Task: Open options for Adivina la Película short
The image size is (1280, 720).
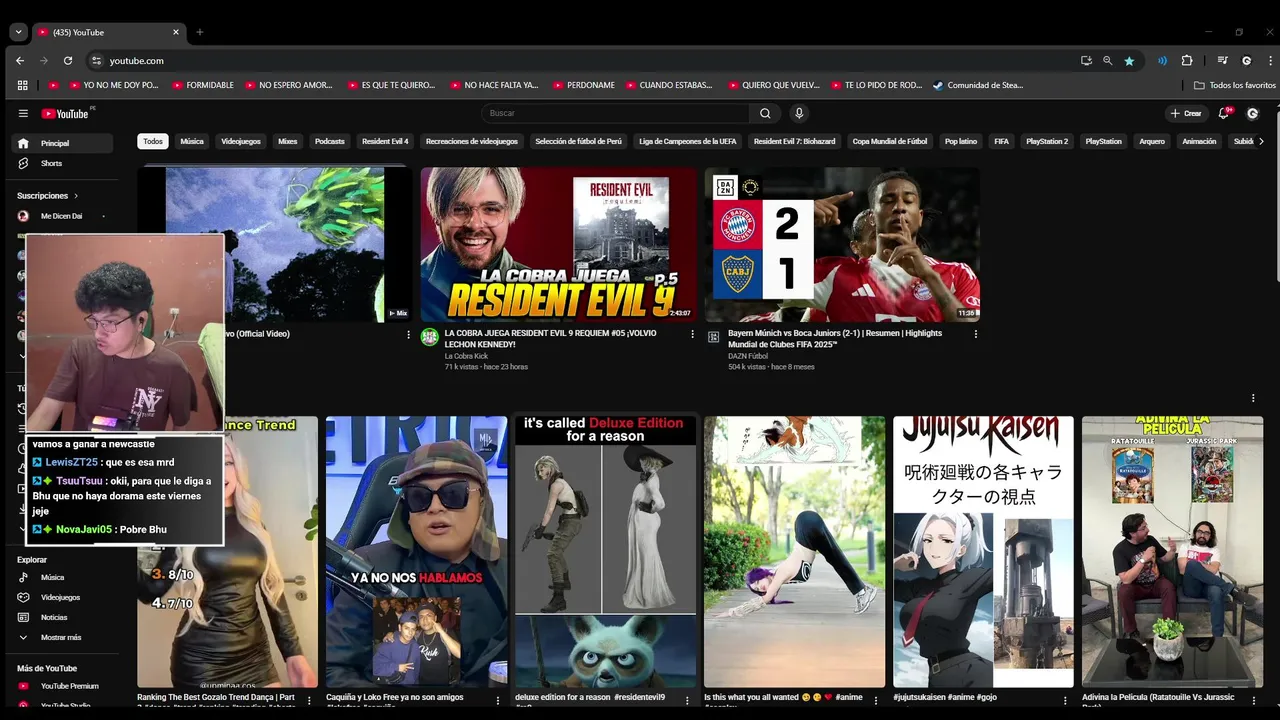Action: (1253, 701)
